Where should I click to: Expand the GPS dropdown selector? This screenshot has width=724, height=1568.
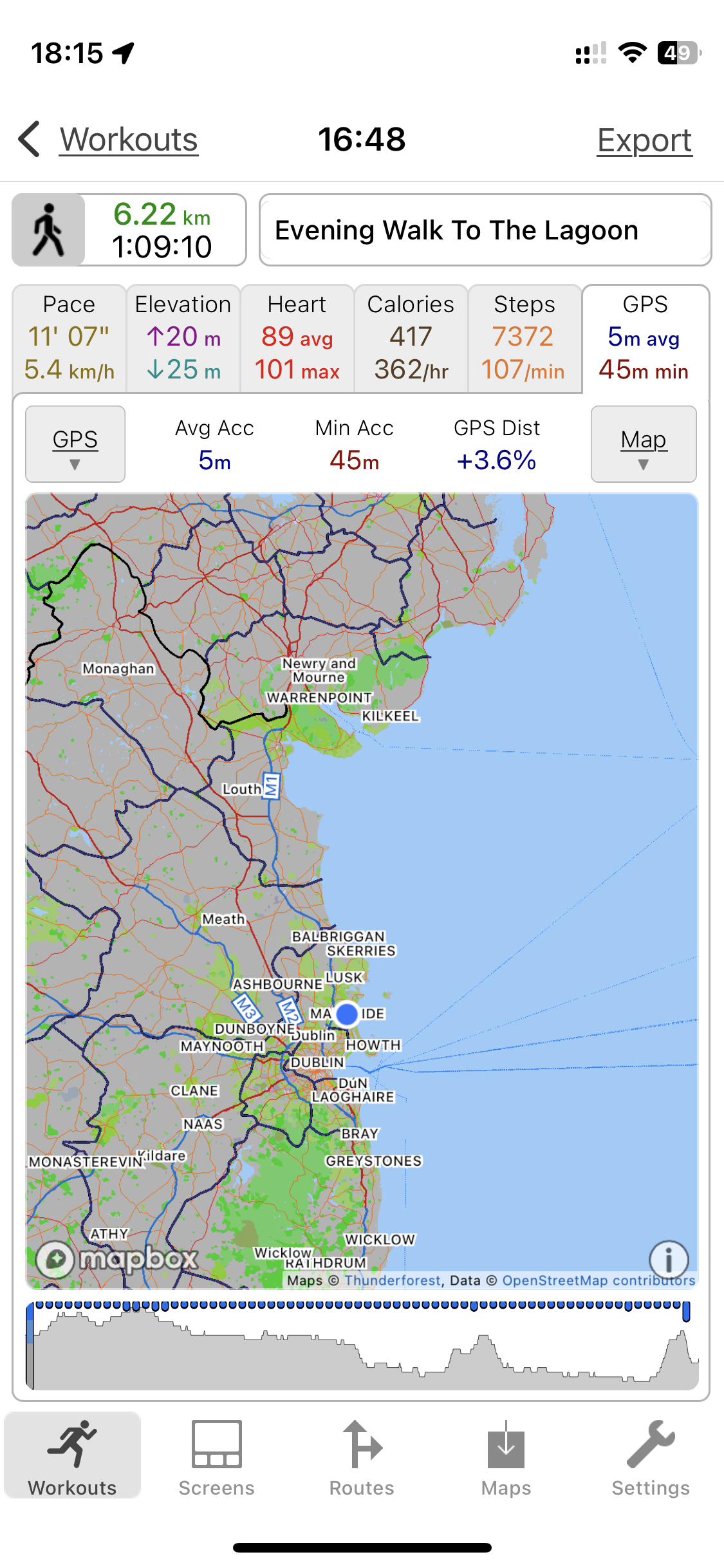(75, 444)
